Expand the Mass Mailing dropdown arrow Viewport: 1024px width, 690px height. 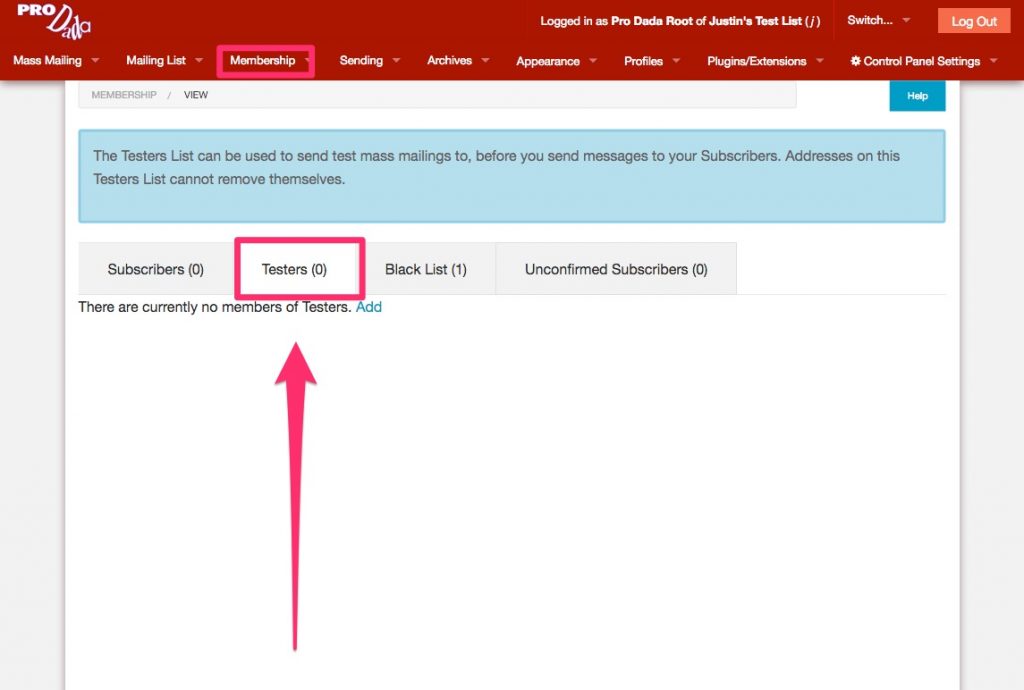pos(95,60)
